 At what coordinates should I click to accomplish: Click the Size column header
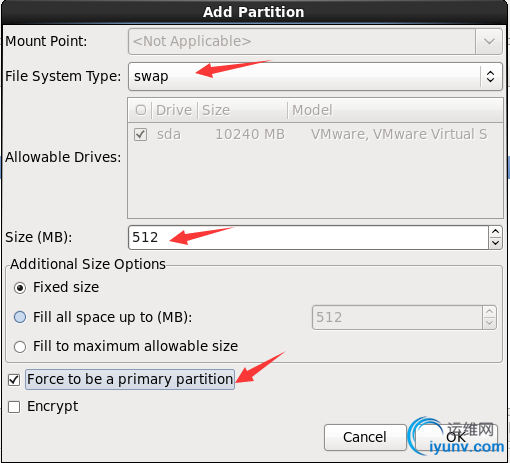tap(242, 110)
